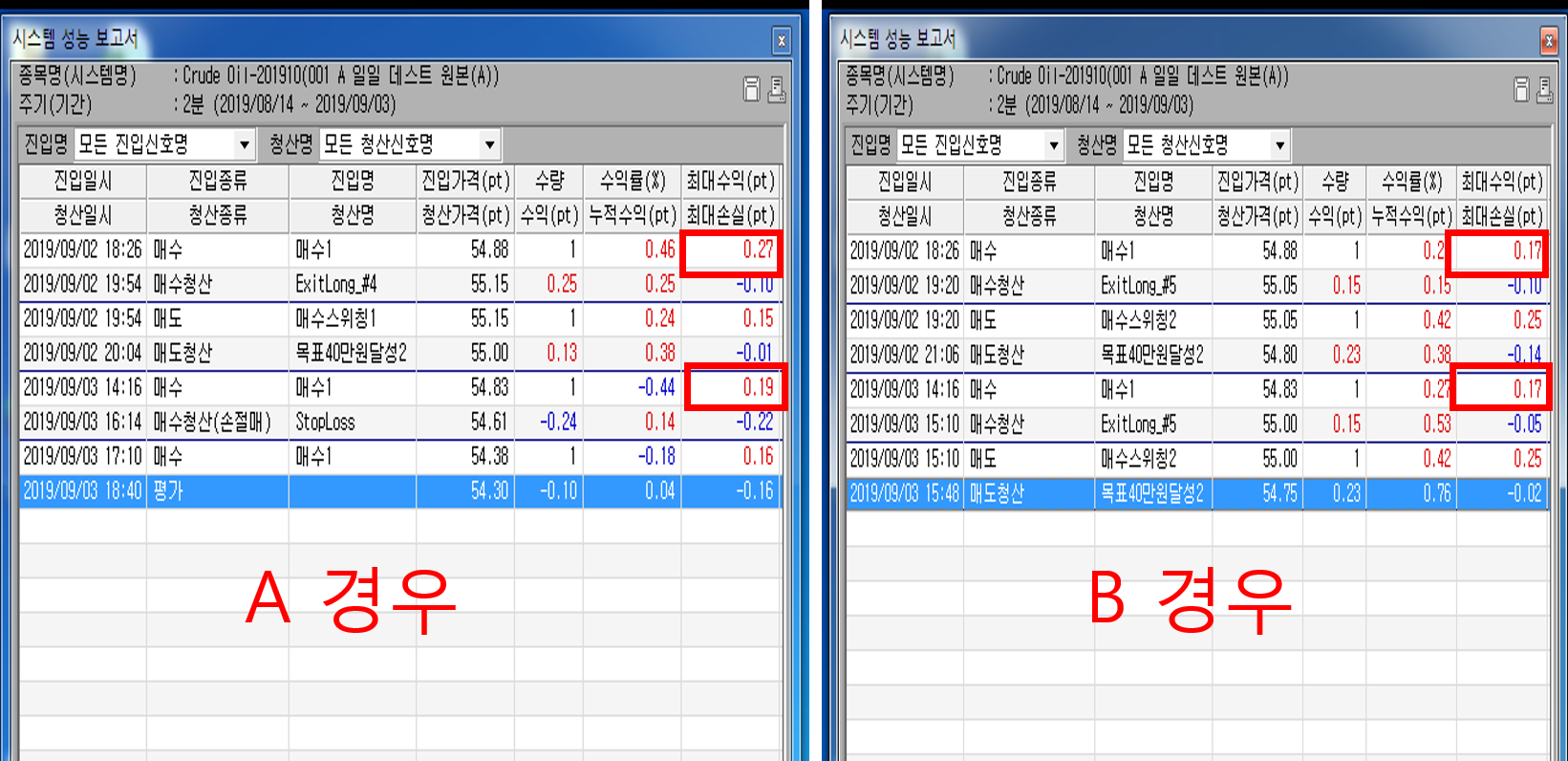This screenshot has height=761, width=1568.
Task: Expand 진입명 dropdown in right window
Action: [x=1053, y=145]
